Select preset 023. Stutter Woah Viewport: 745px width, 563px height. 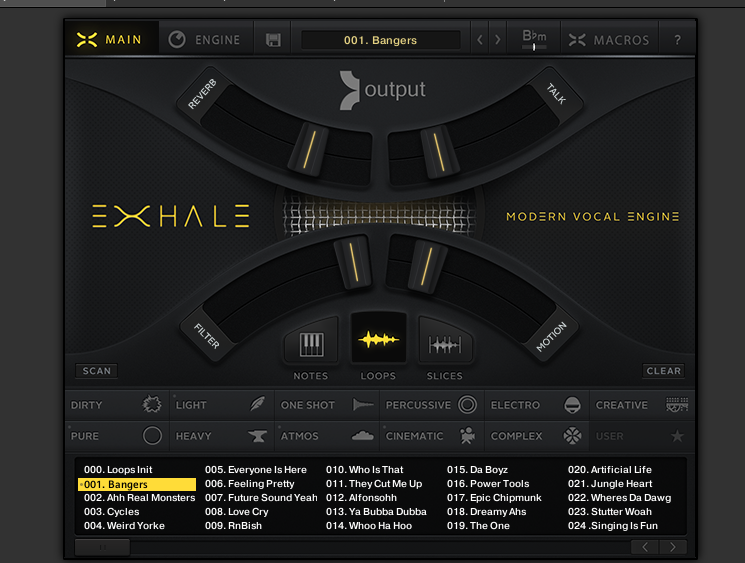610,512
